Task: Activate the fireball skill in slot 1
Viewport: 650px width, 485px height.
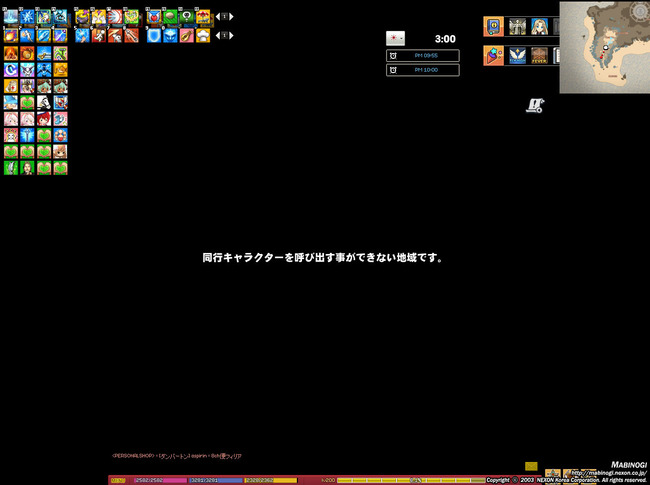Action: 11,36
